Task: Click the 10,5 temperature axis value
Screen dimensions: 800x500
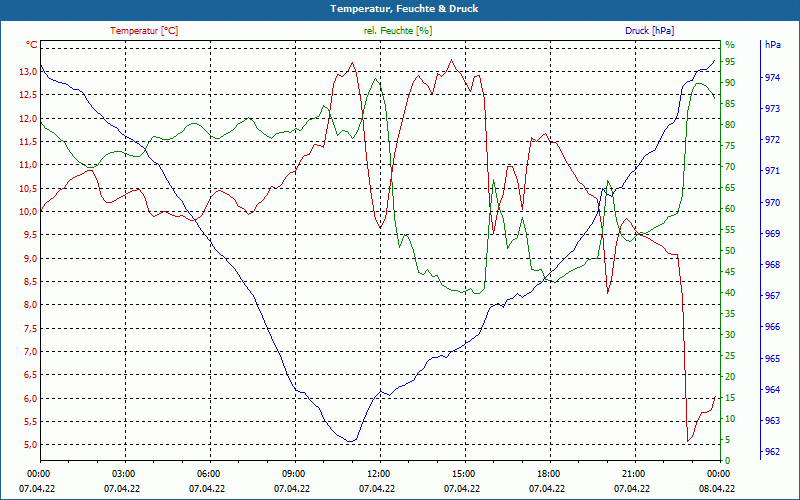Action: point(28,188)
